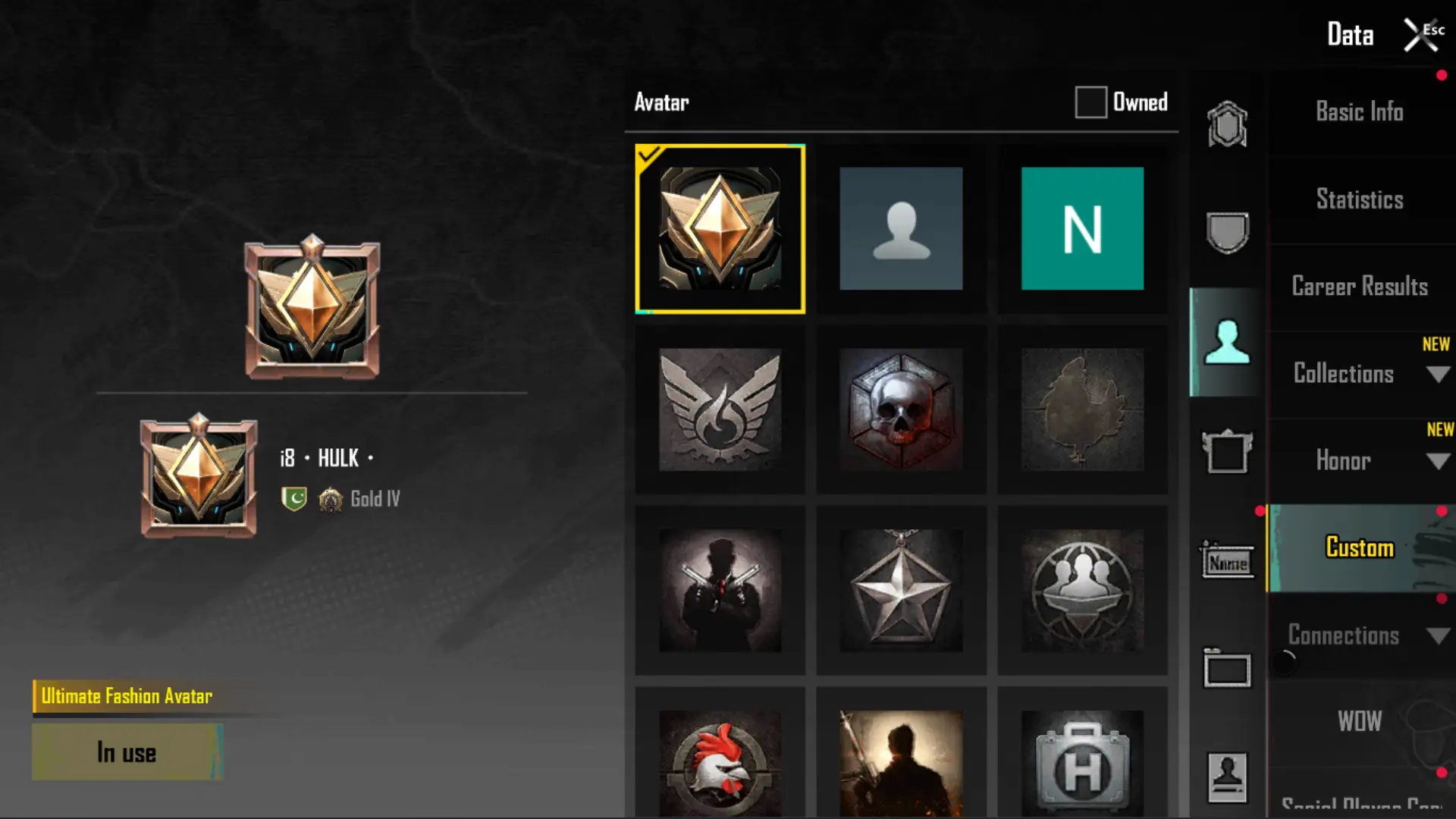1456x819 pixels.
Task: Expand the Connections menu arrow
Action: click(1438, 635)
